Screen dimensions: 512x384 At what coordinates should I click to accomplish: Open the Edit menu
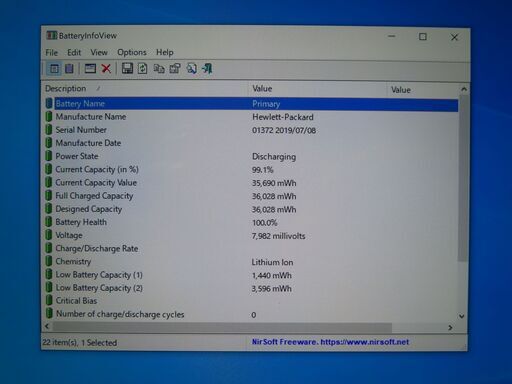[x=74, y=52]
